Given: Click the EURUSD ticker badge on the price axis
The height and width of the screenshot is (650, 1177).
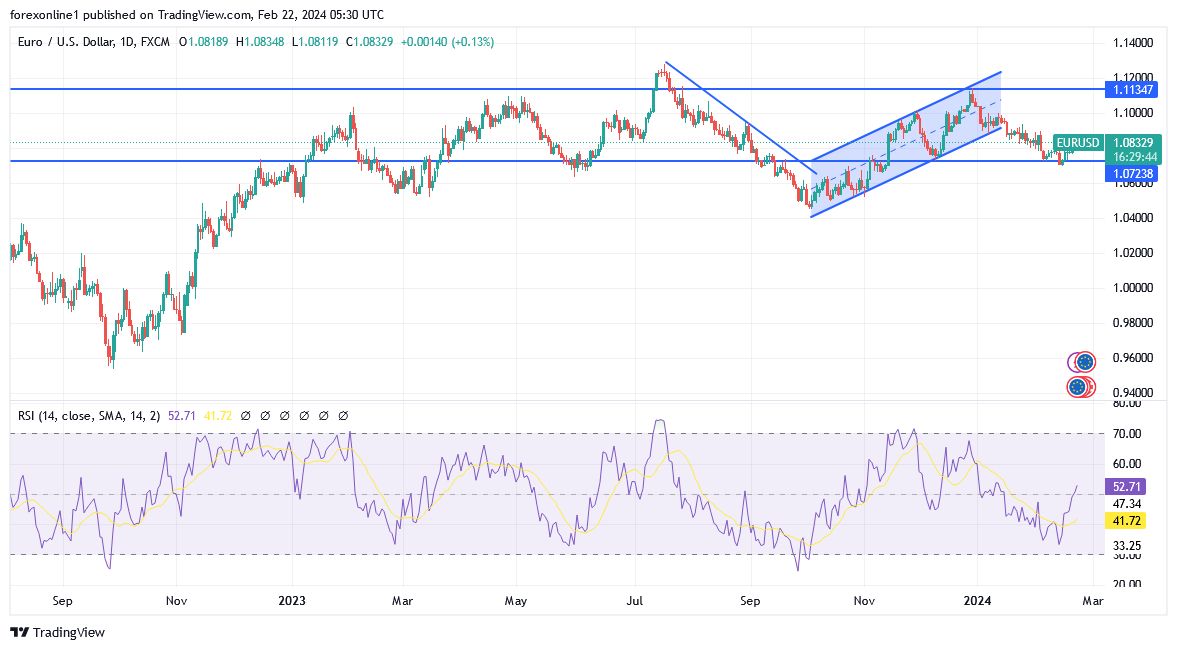Looking at the screenshot, I should [1080, 143].
